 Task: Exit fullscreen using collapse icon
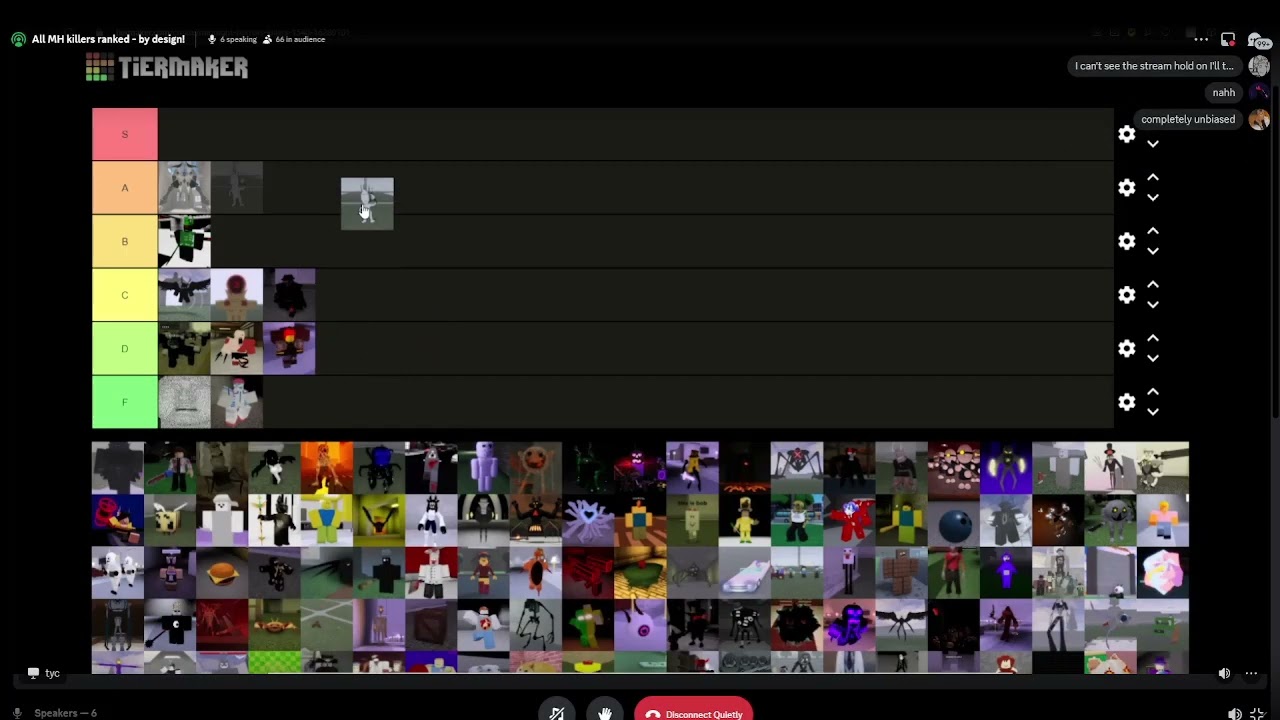pos(1258,714)
